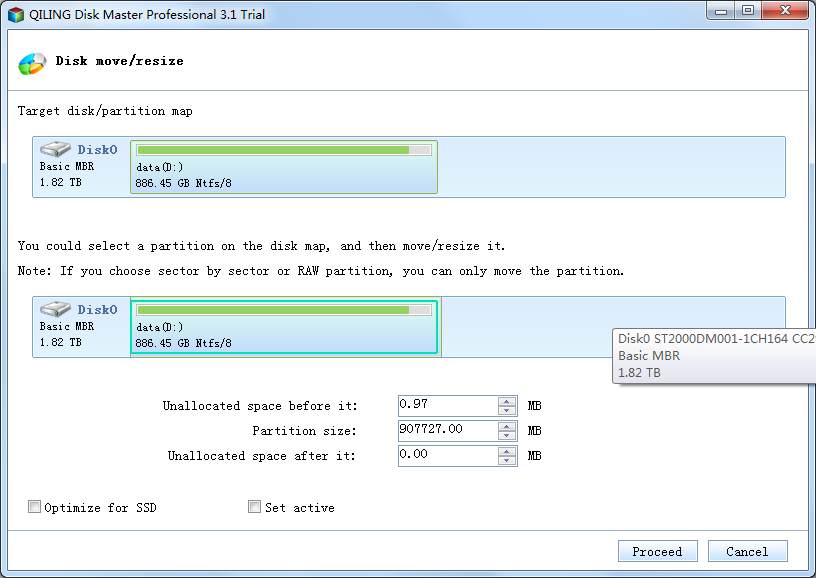The width and height of the screenshot is (816, 578).
Task: Click the Cancel button
Action: (x=747, y=551)
